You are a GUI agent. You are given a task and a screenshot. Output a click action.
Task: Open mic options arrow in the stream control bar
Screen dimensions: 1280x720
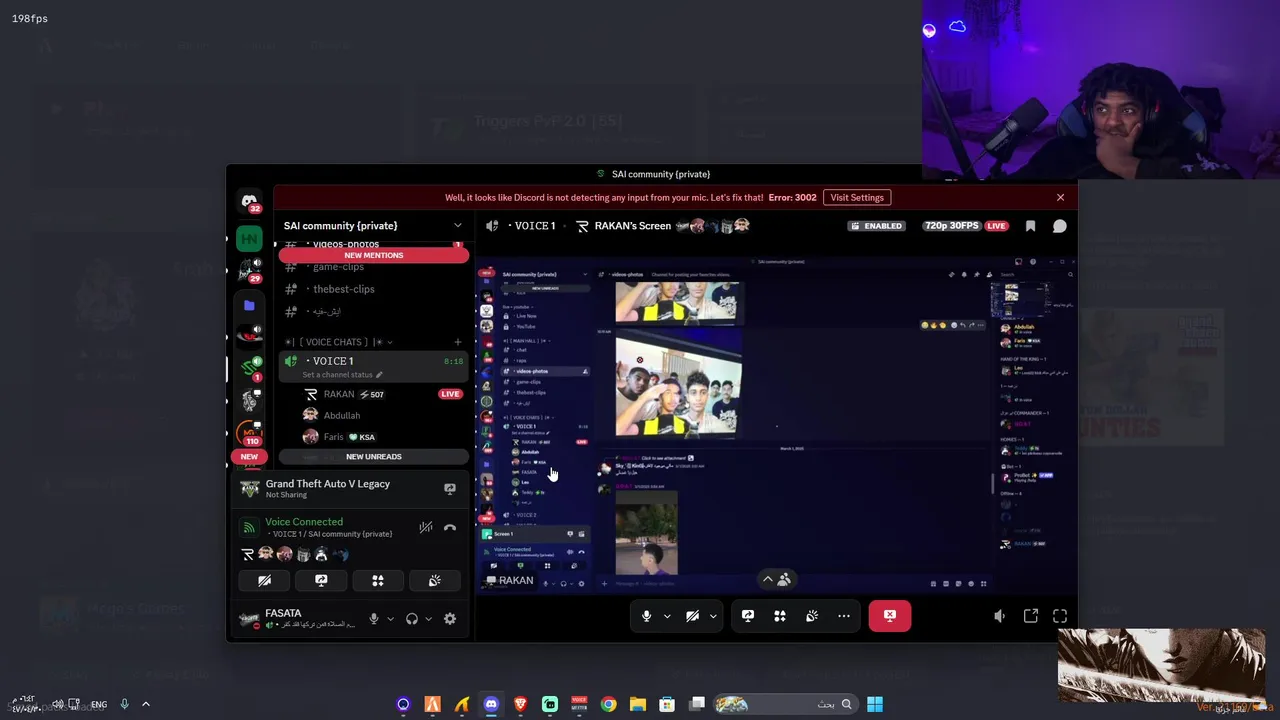click(667, 616)
